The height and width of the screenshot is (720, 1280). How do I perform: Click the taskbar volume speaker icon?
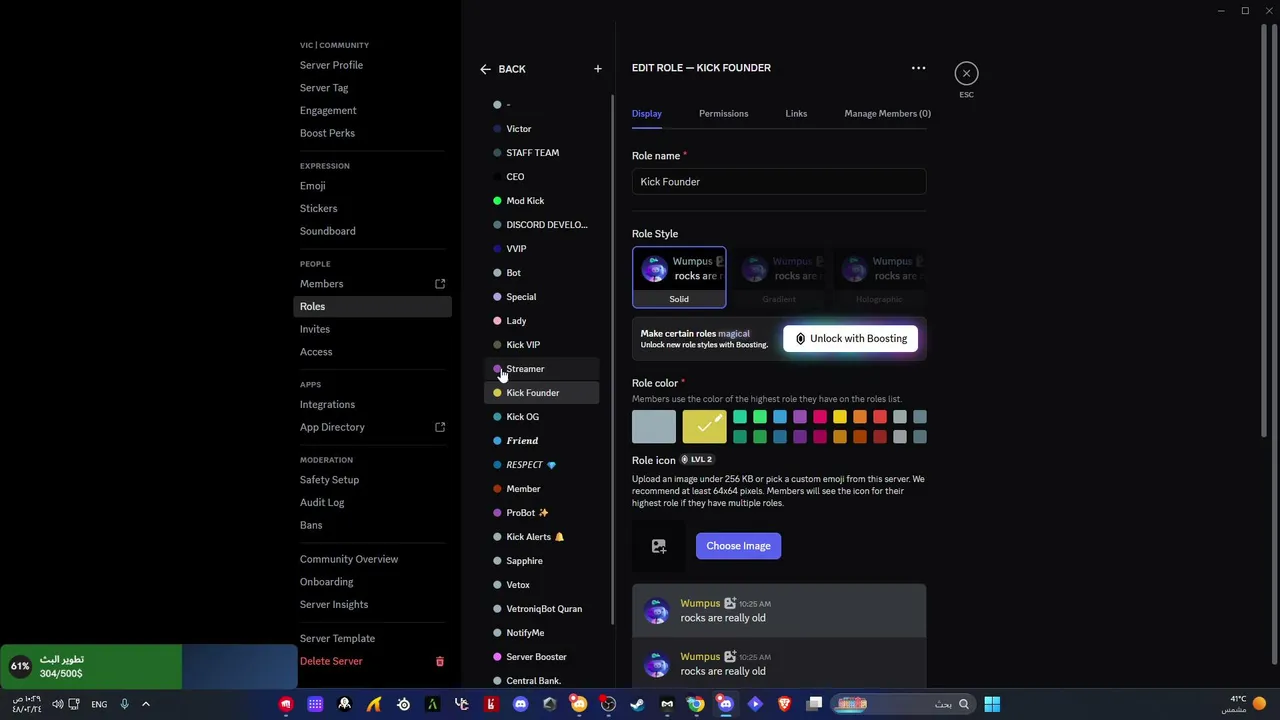[x=57, y=704]
